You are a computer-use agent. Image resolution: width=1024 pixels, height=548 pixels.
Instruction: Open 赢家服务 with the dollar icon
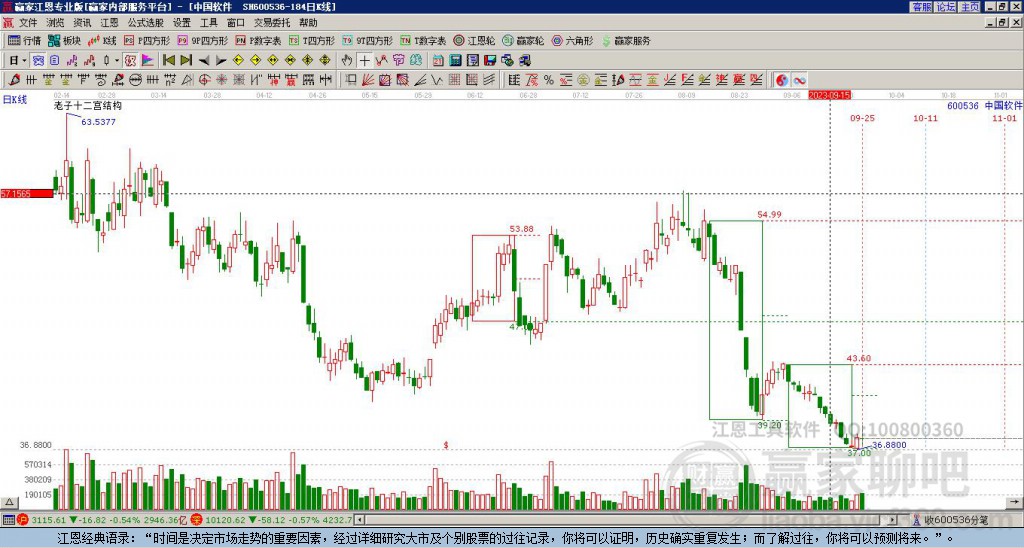[626, 40]
